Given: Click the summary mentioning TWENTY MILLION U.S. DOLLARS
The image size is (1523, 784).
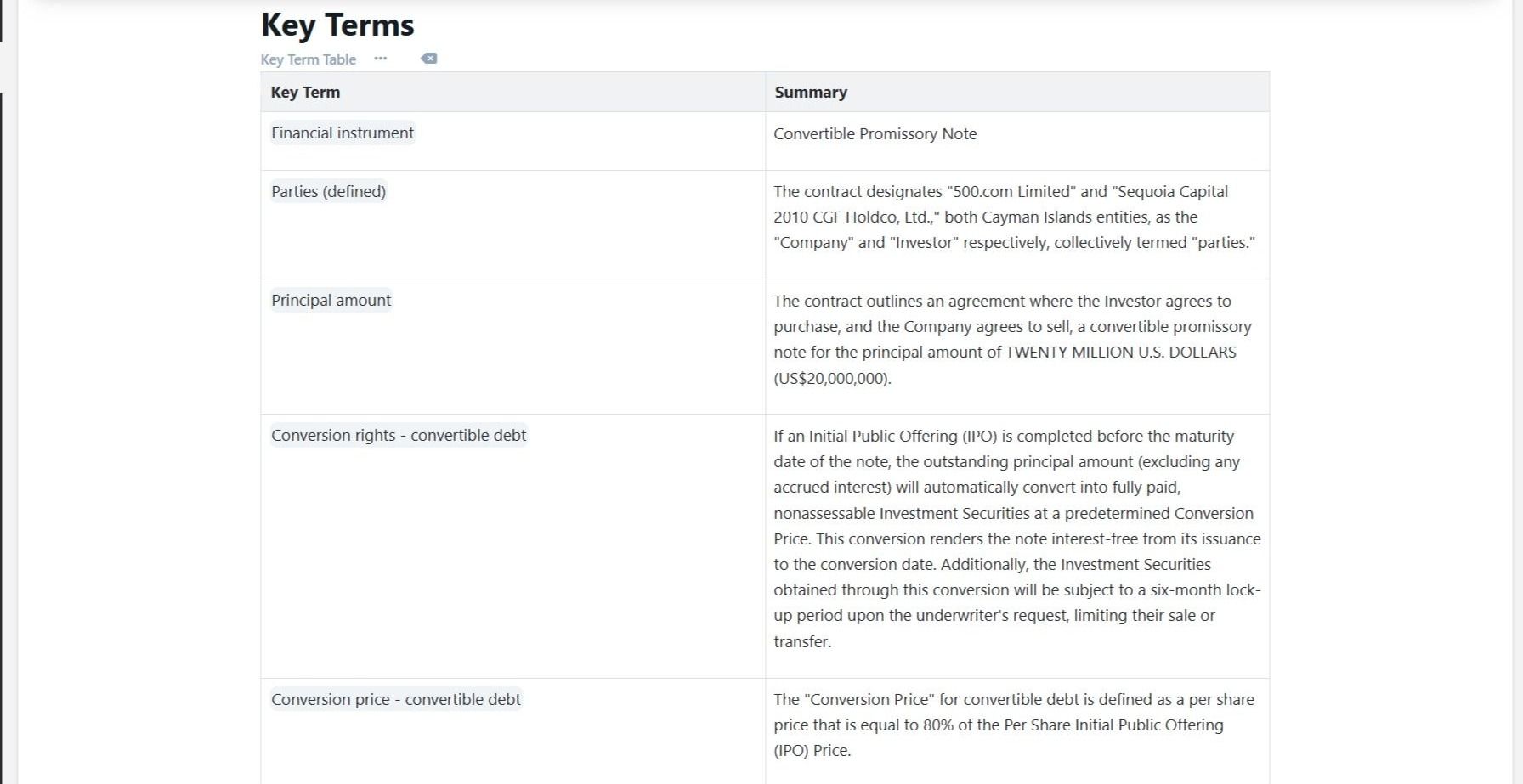Looking at the screenshot, I should pos(1012,339).
